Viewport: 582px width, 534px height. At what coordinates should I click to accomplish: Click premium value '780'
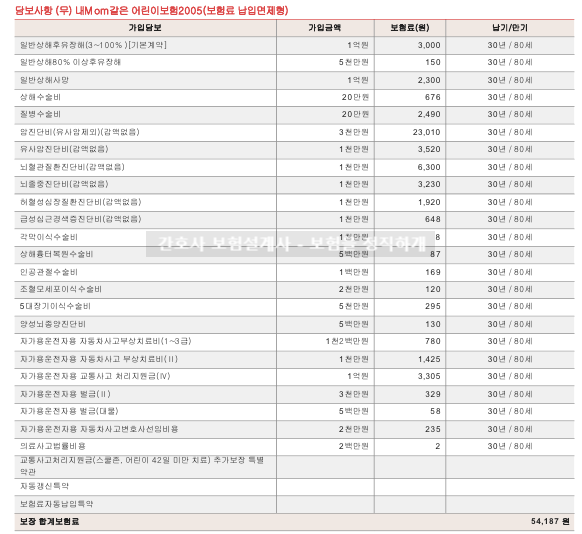[x=433, y=341]
